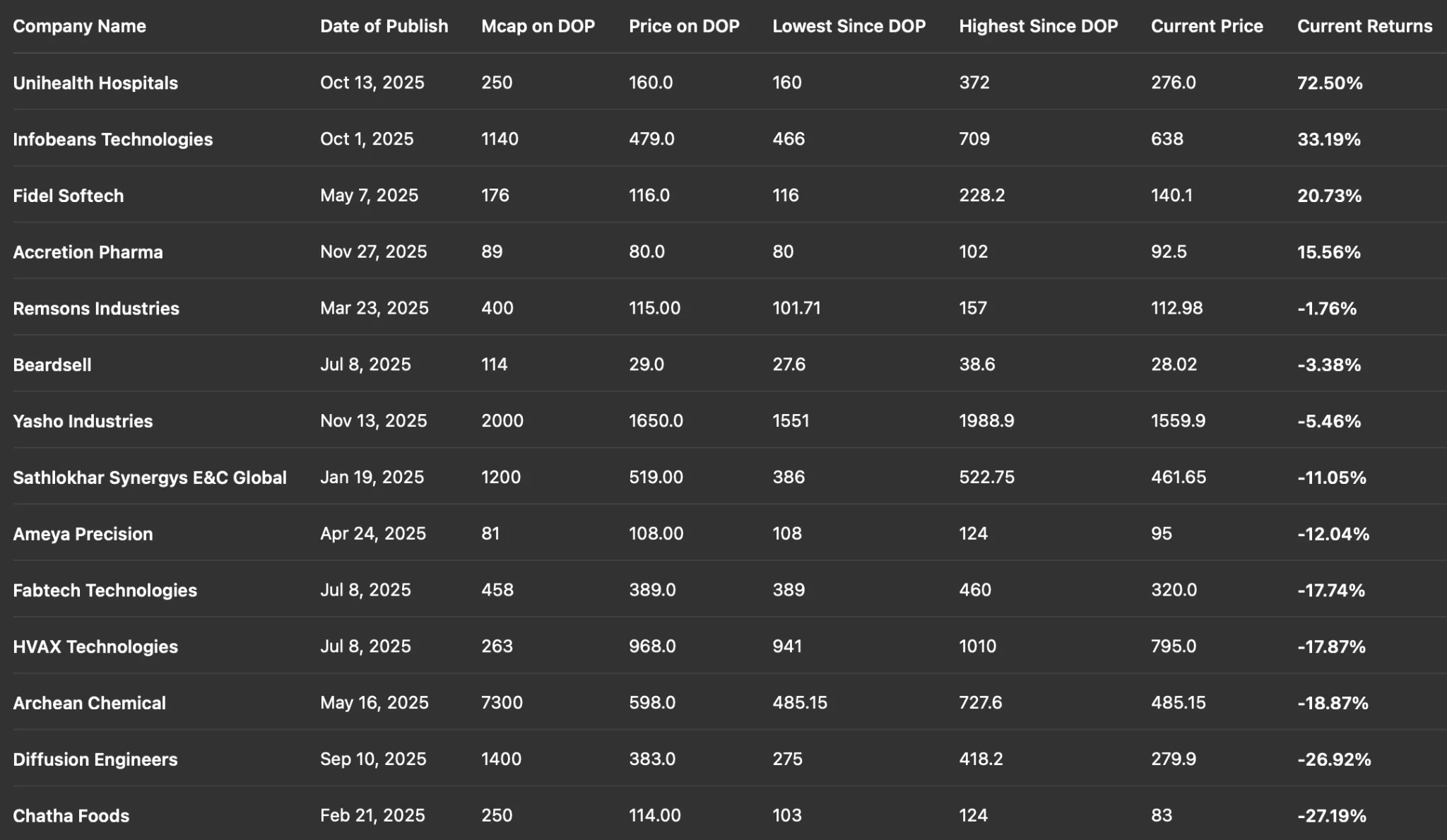Select the Price on DOP column header
Image resolution: width=1447 pixels, height=840 pixels.
tap(684, 26)
